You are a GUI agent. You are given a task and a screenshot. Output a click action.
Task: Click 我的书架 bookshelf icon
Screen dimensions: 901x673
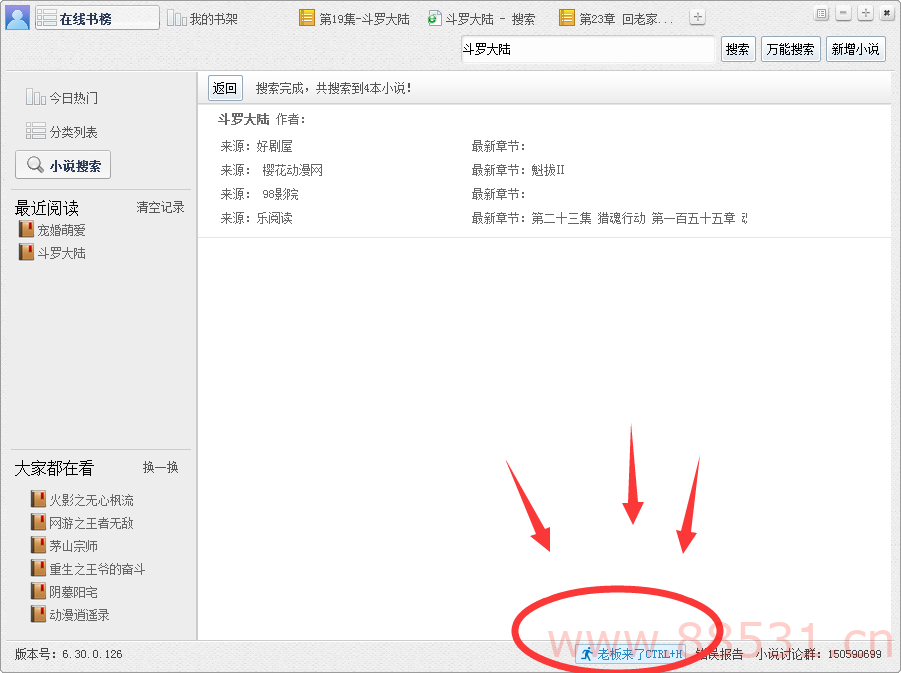176,18
